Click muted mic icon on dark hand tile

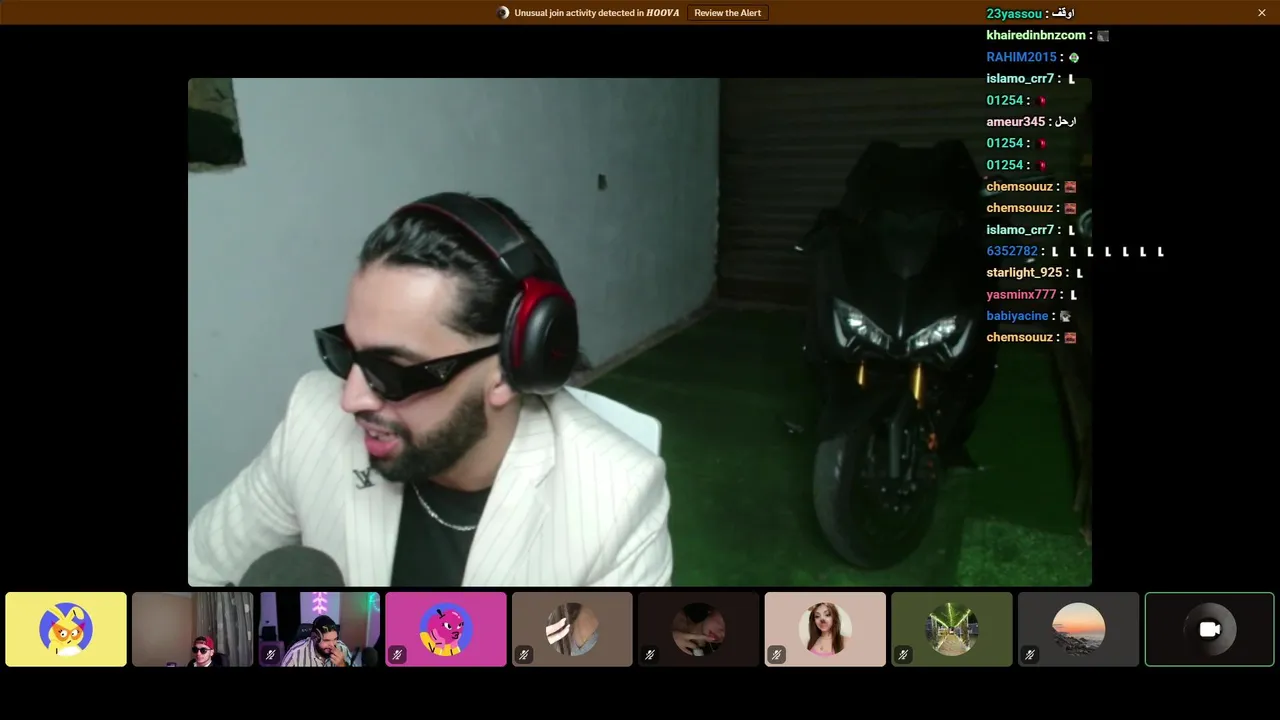coord(650,655)
